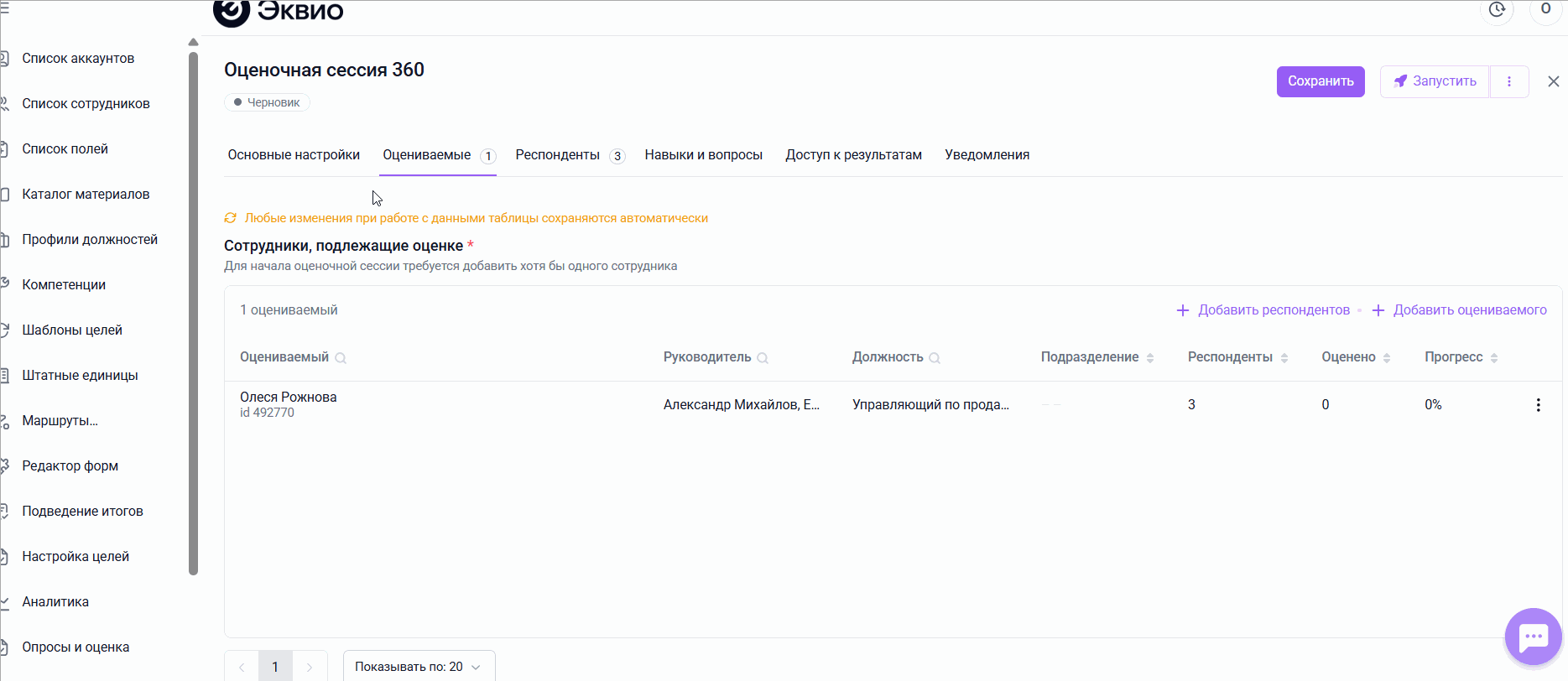Open the chat support bubble

1534,637
